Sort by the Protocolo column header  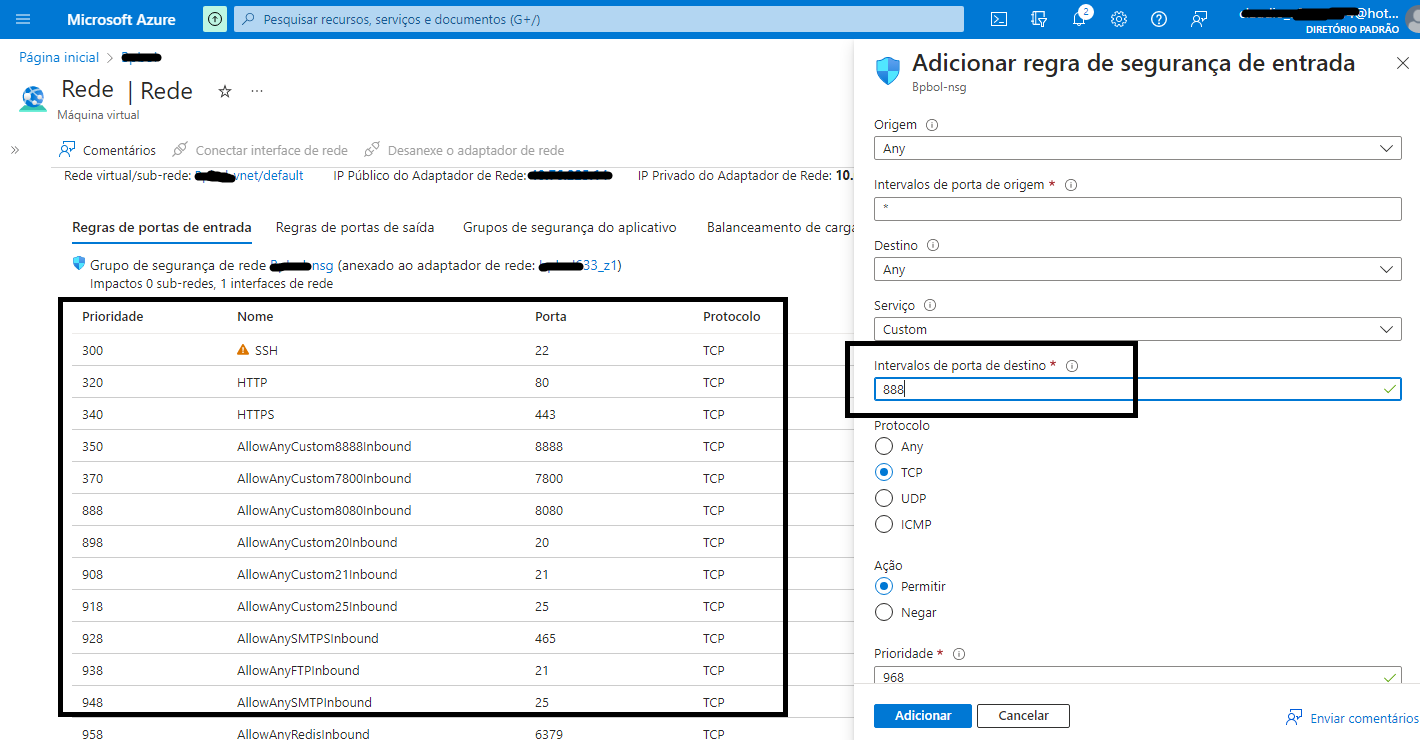(x=732, y=316)
